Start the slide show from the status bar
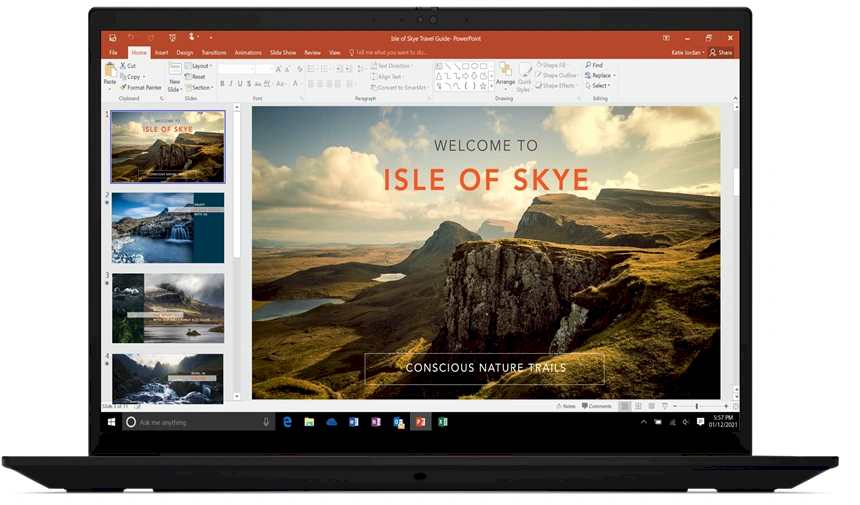 (665, 406)
